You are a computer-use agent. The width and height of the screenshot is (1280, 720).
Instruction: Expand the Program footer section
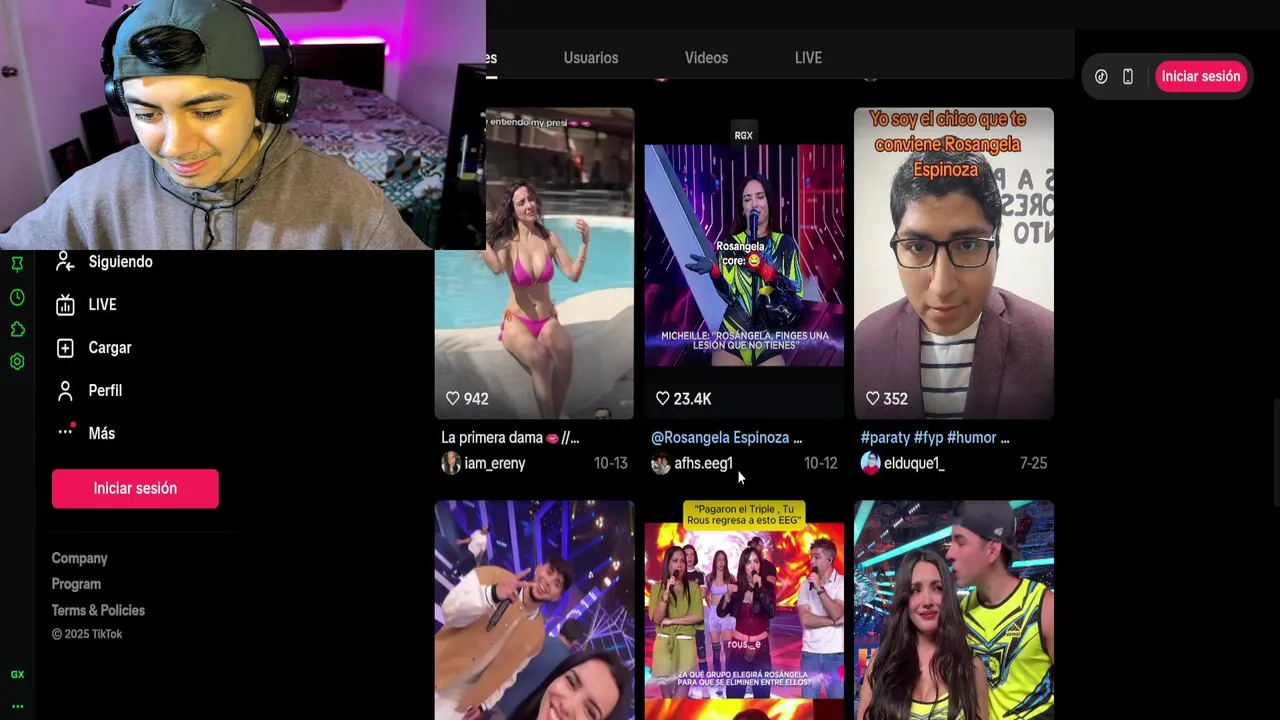76,584
